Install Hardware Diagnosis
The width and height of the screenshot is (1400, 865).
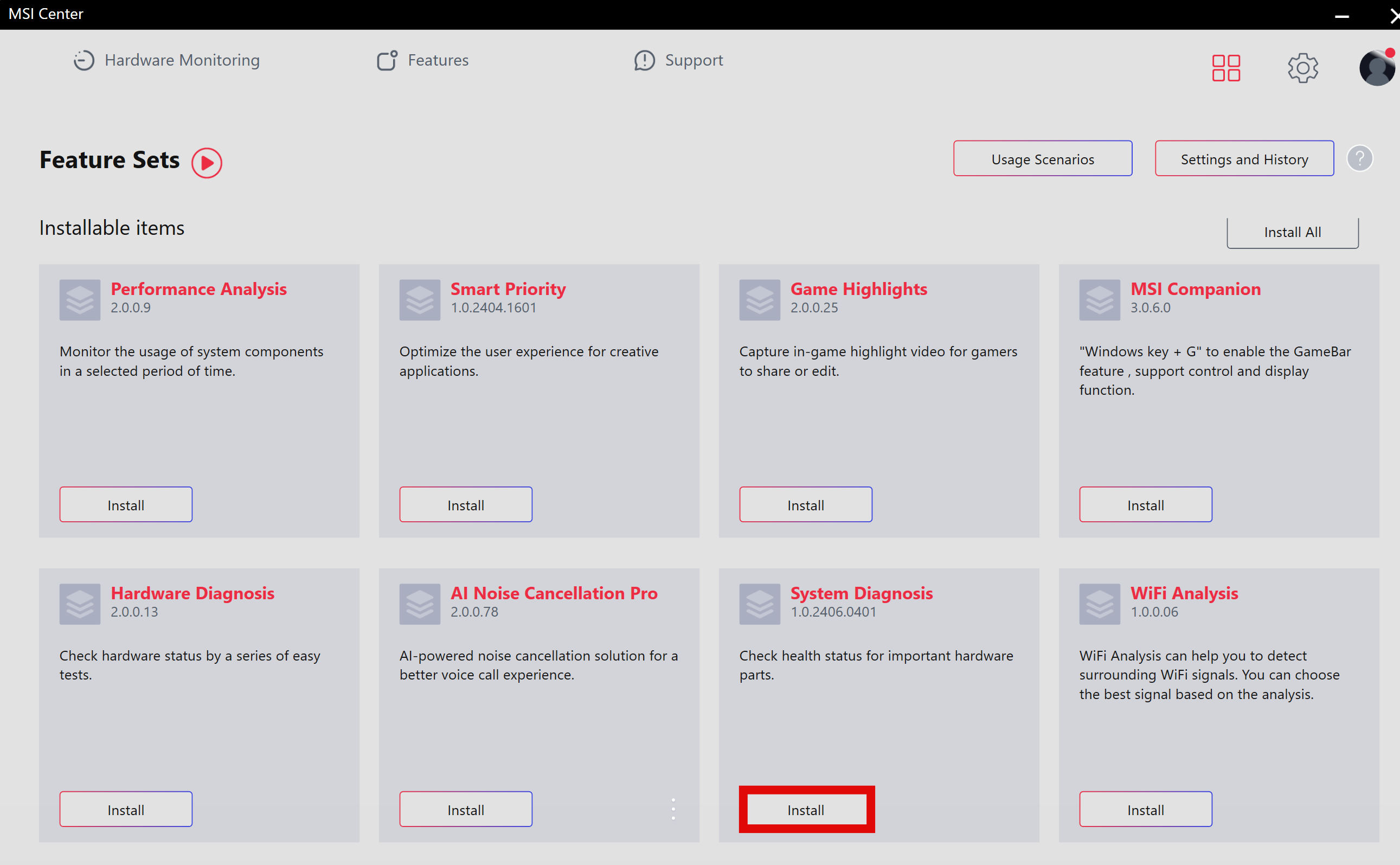coord(126,809)
